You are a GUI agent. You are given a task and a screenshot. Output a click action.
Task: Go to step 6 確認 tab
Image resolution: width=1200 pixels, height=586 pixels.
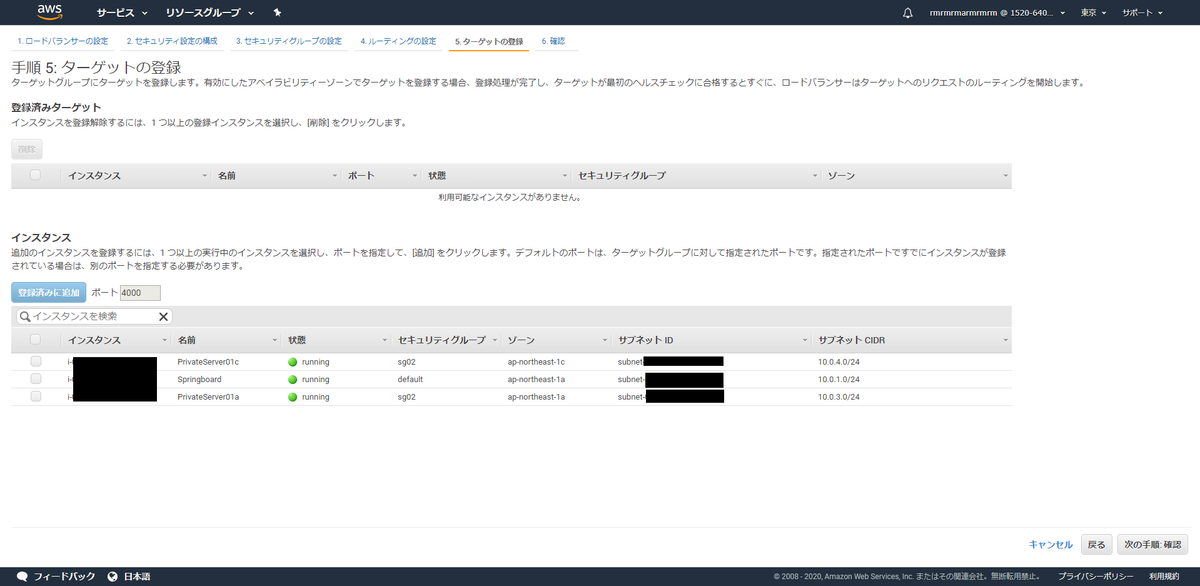(553, 41)
